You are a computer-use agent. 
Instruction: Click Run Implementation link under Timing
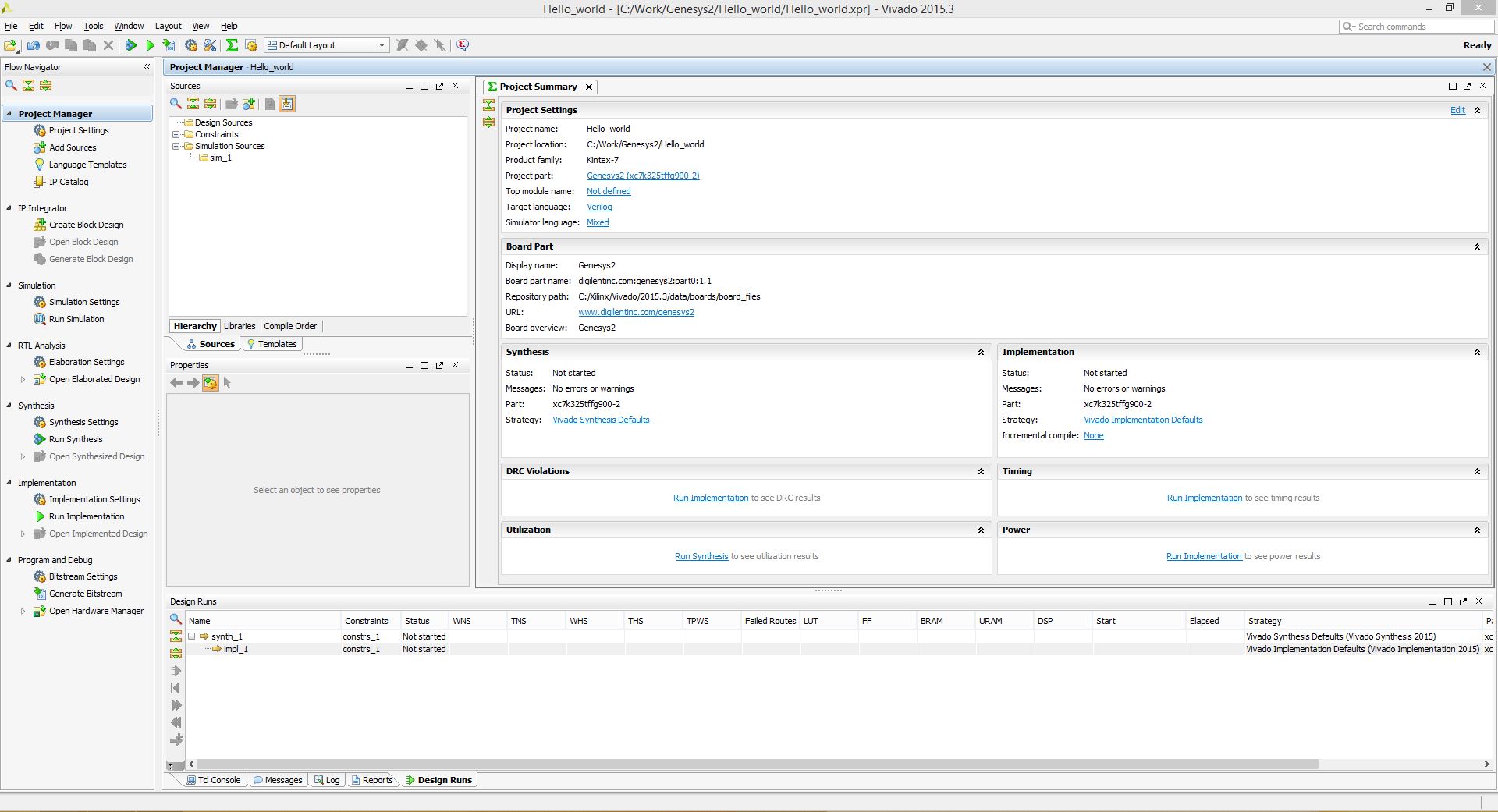[x=1205, y=498]
